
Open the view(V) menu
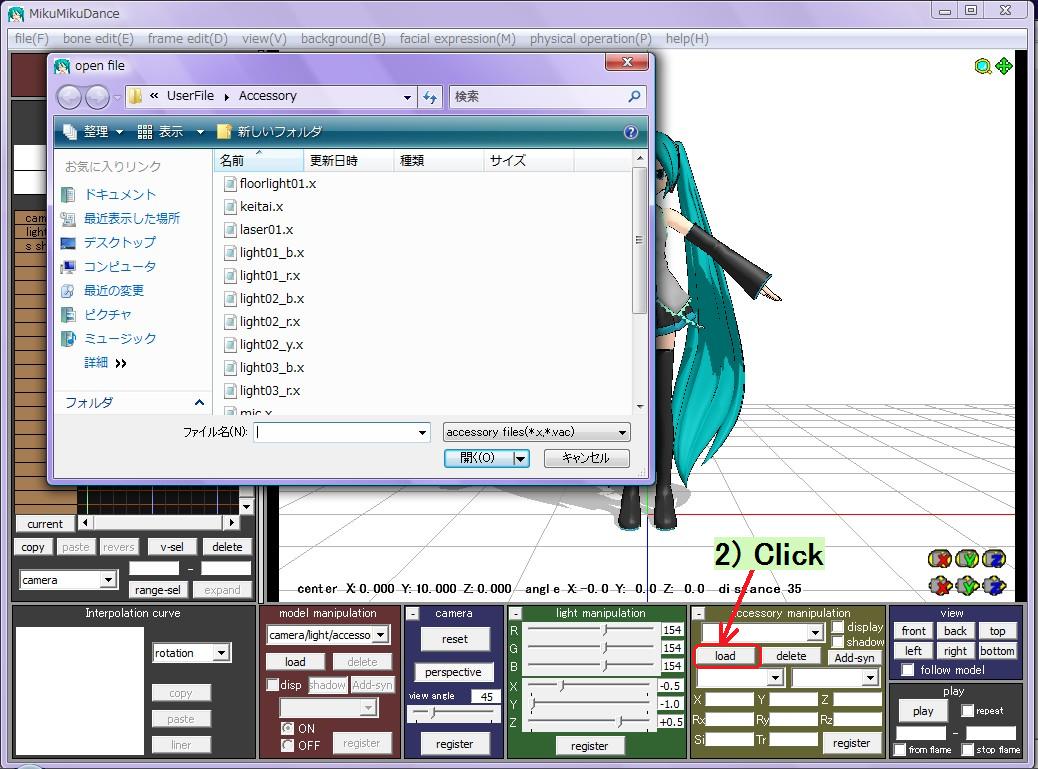264,38
